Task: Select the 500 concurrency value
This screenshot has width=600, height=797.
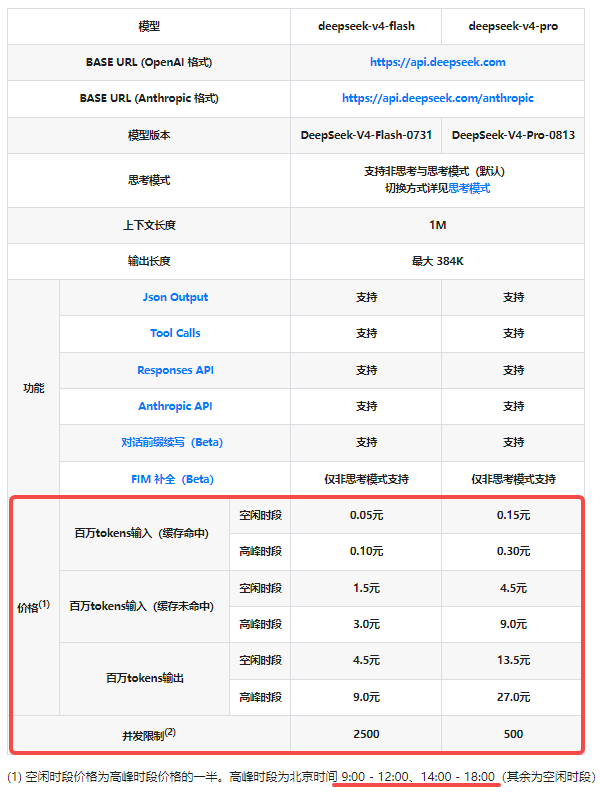Action: tap(513, 734)
